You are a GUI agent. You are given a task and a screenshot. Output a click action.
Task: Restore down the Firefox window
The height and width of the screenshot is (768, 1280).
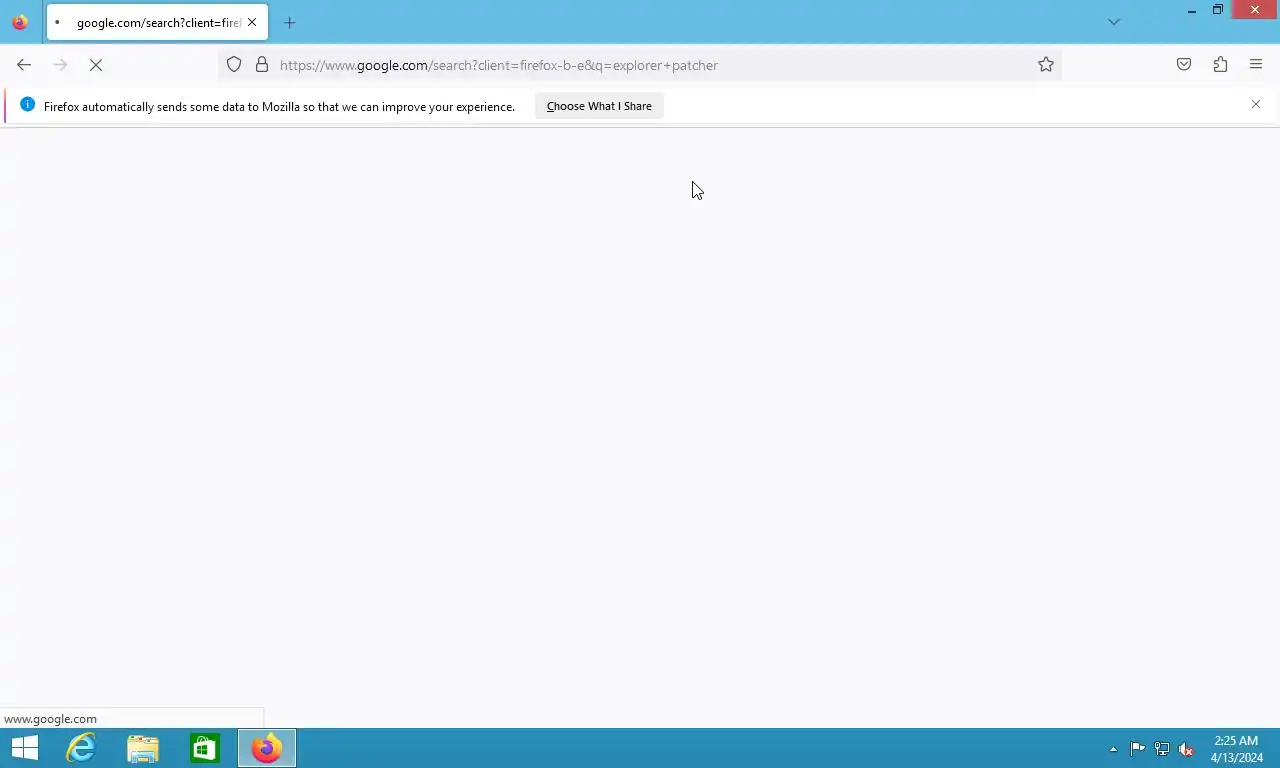pos(1218,10)
